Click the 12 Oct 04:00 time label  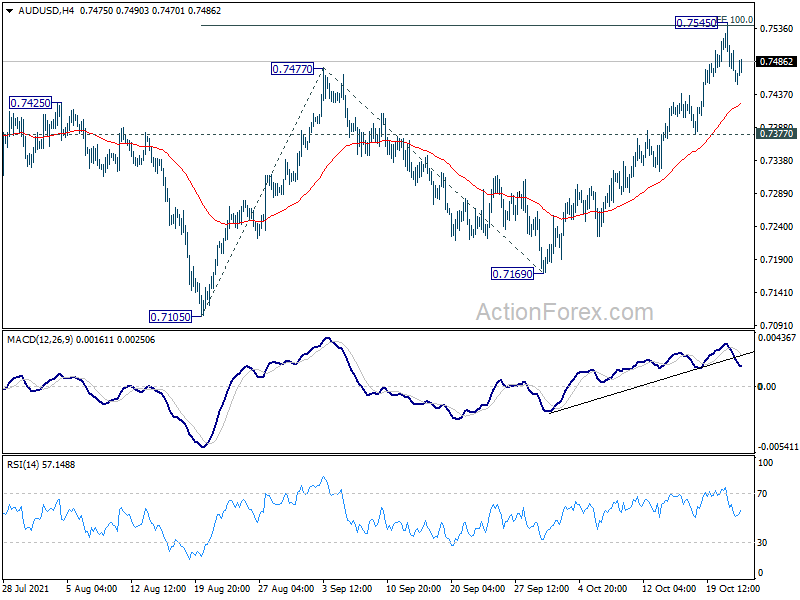(669, 589)
